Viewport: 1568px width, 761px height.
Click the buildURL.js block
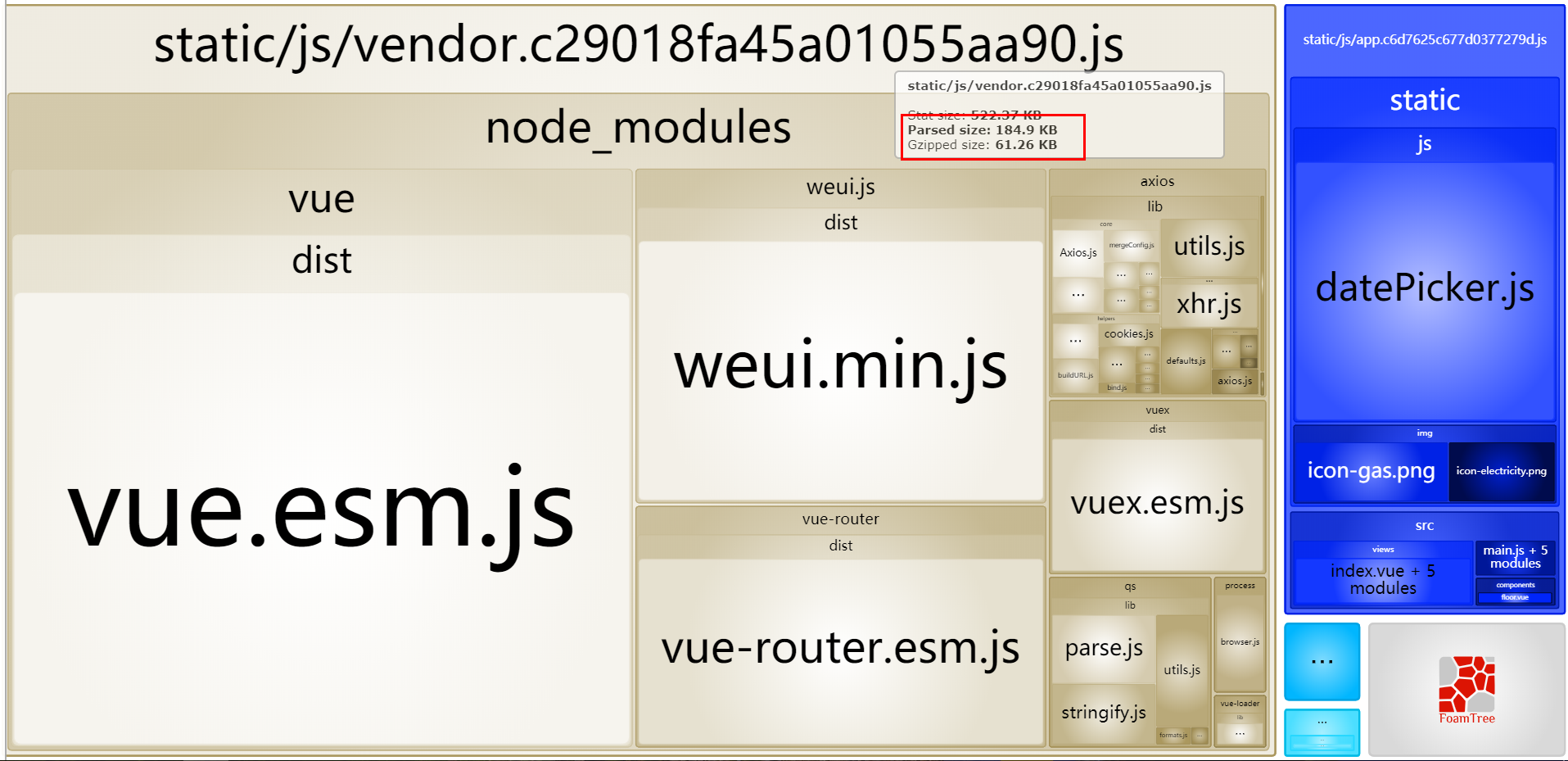click(1075, 375)
